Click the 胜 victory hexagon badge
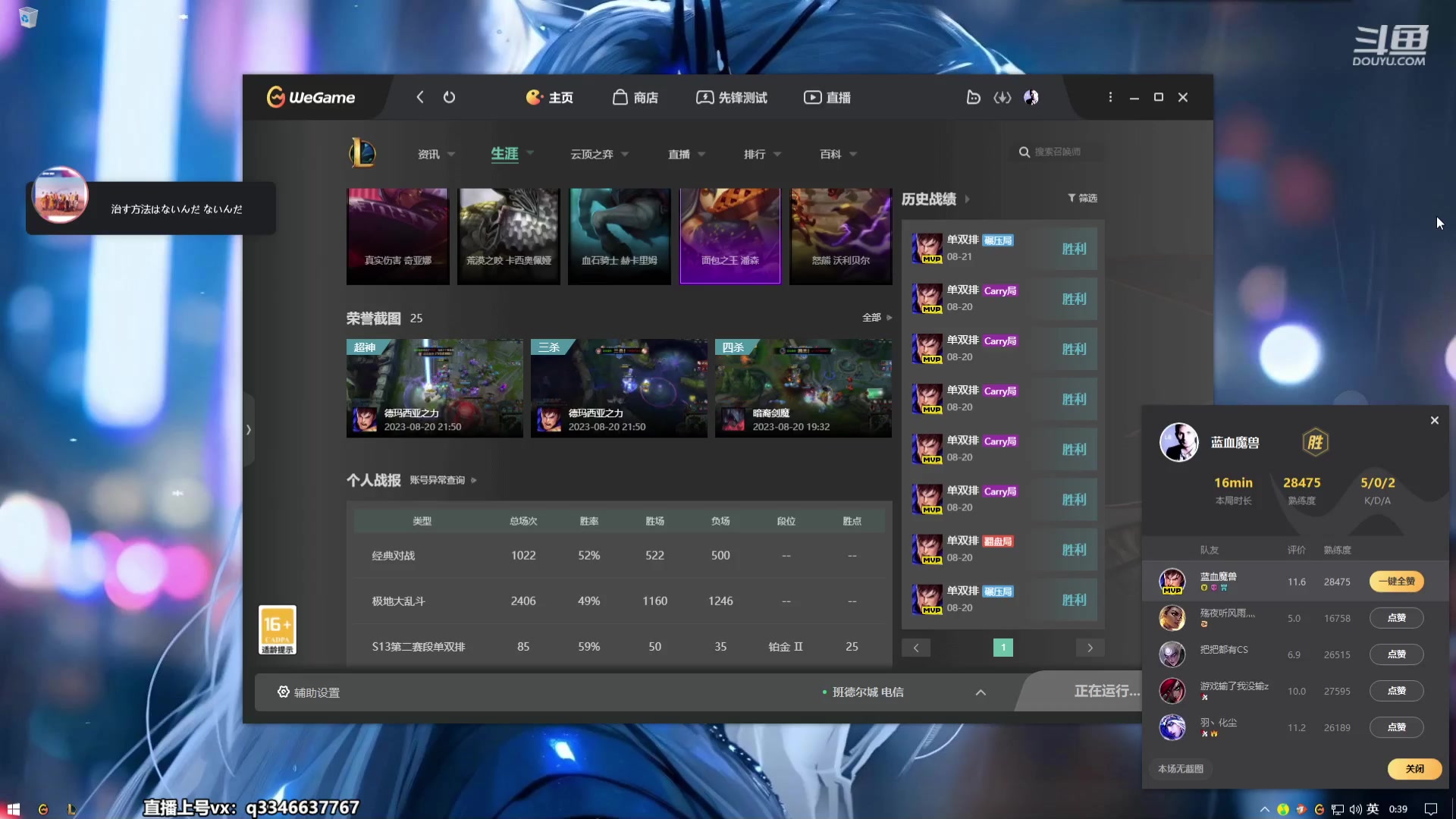The image size is (1456, 819). tap(1316, 442)
